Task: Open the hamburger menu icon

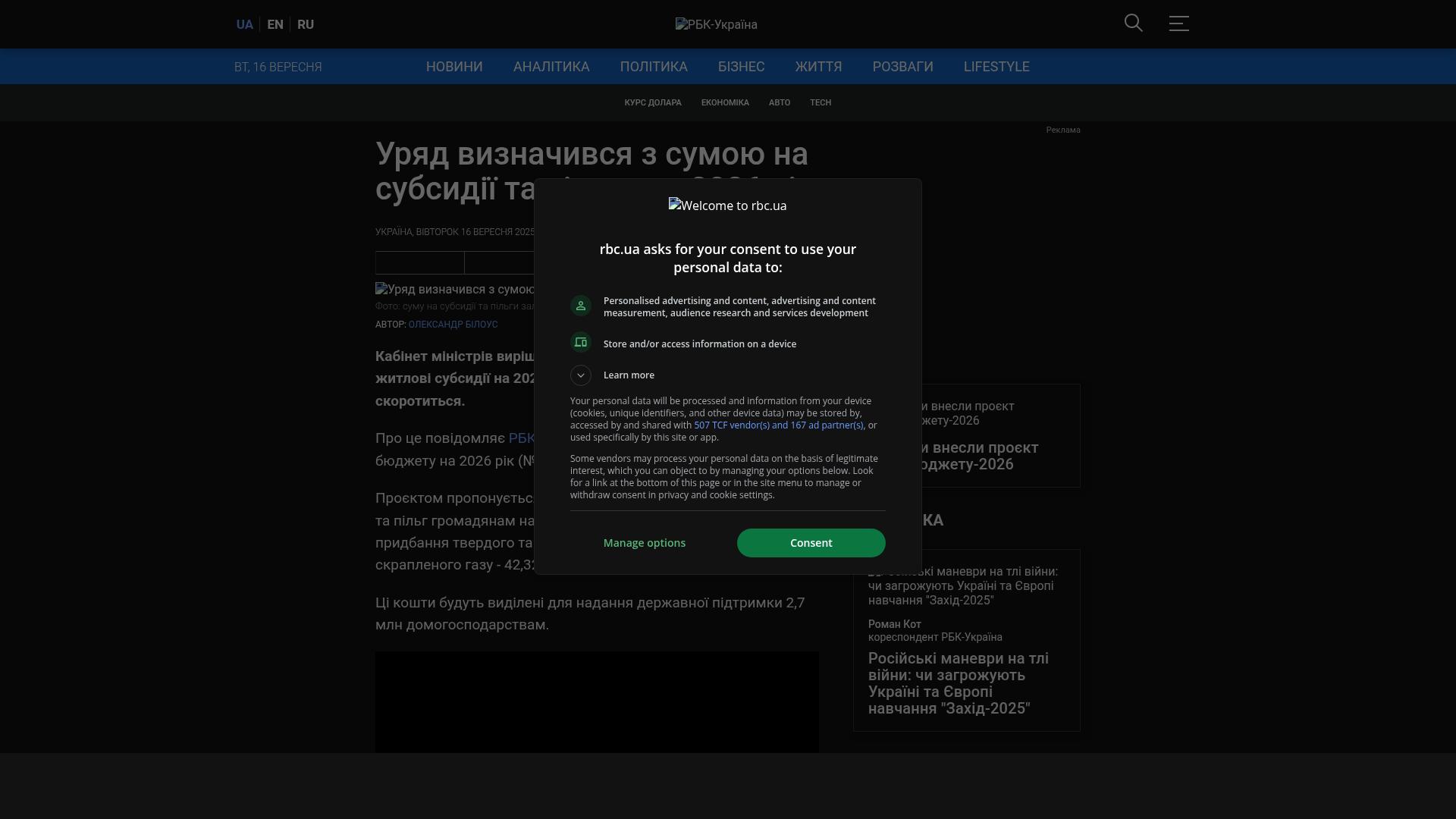Action: click(1178, 24)
